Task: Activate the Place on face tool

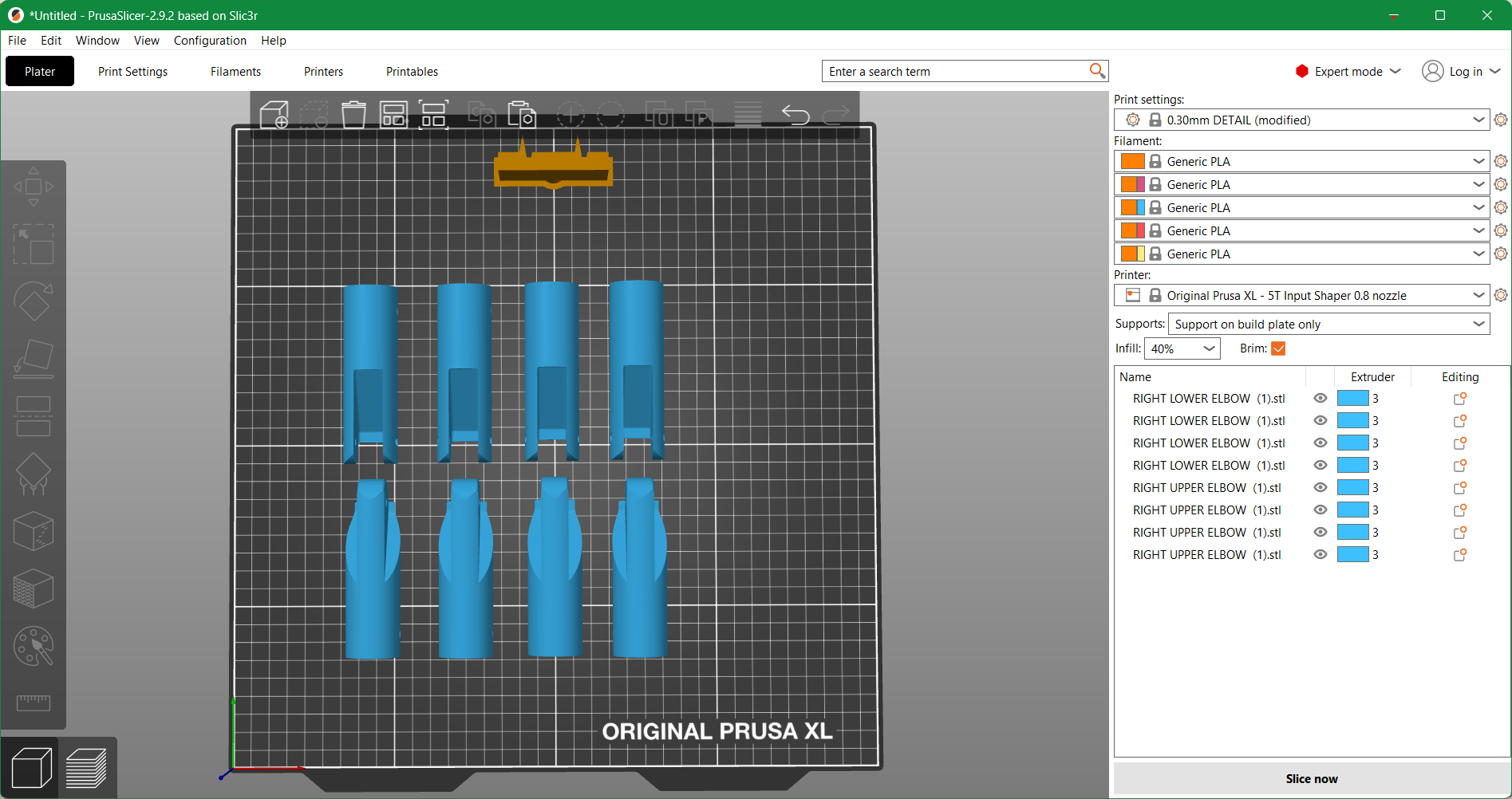Action: coord(34,359)
